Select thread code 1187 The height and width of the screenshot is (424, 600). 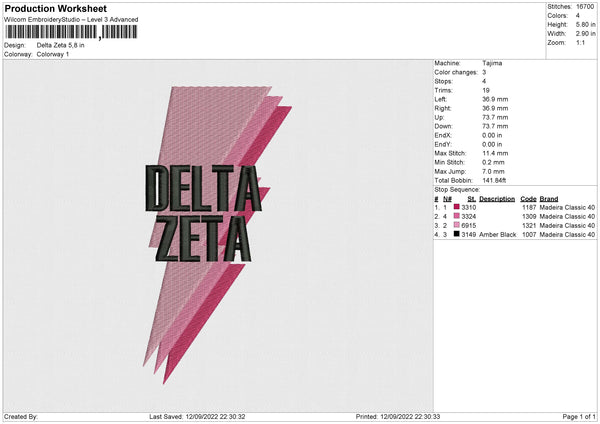point(529,207)
